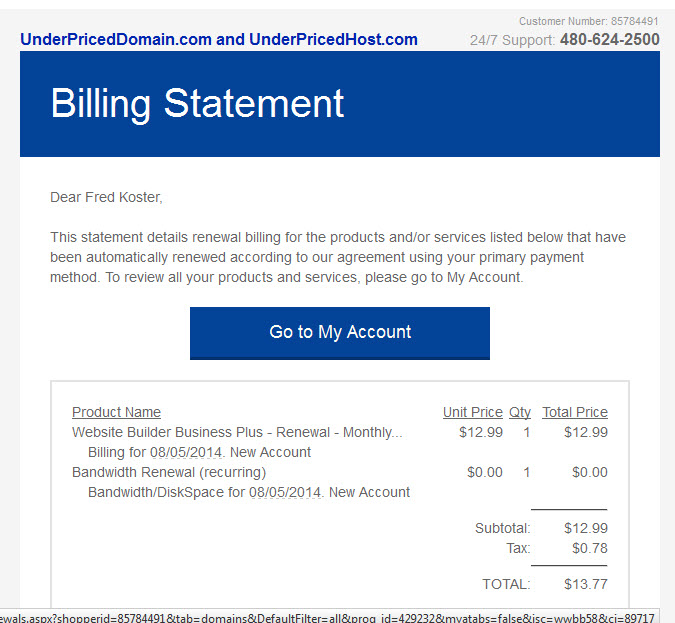Click the Total Price column header
Viewport: 675px width, 623px height.
(x=575, y=412)
